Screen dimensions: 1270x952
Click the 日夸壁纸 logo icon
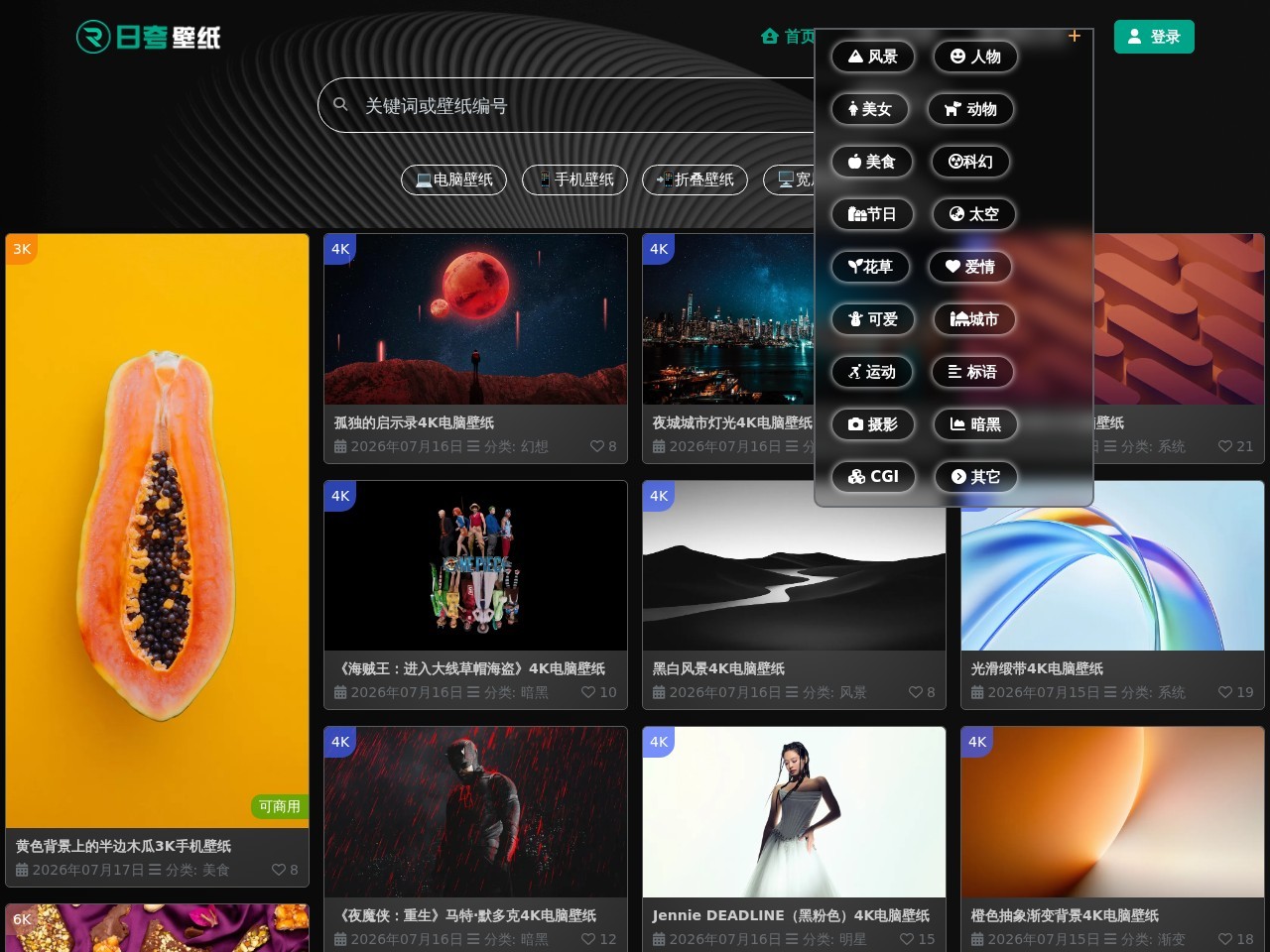pos(93,37)
